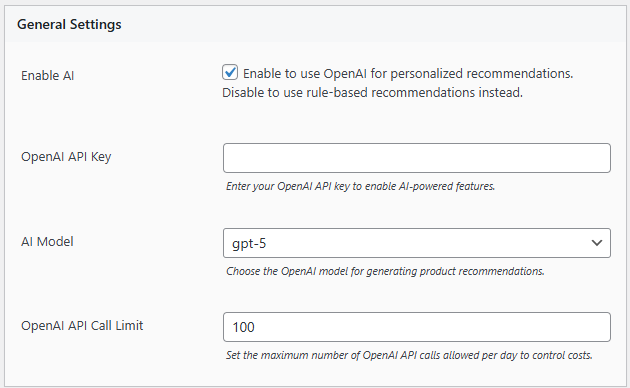Focus the OpenAI API Key input field

coord(417,158)
